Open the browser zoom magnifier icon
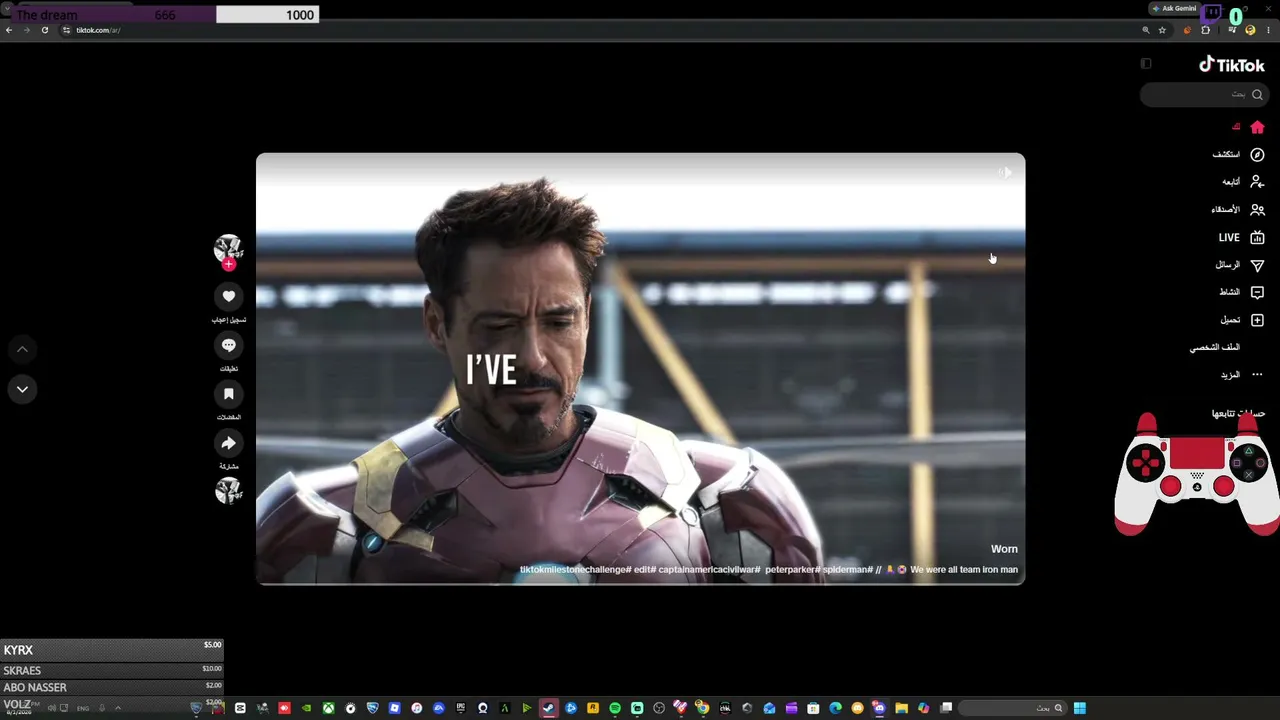 (1146, 30)
